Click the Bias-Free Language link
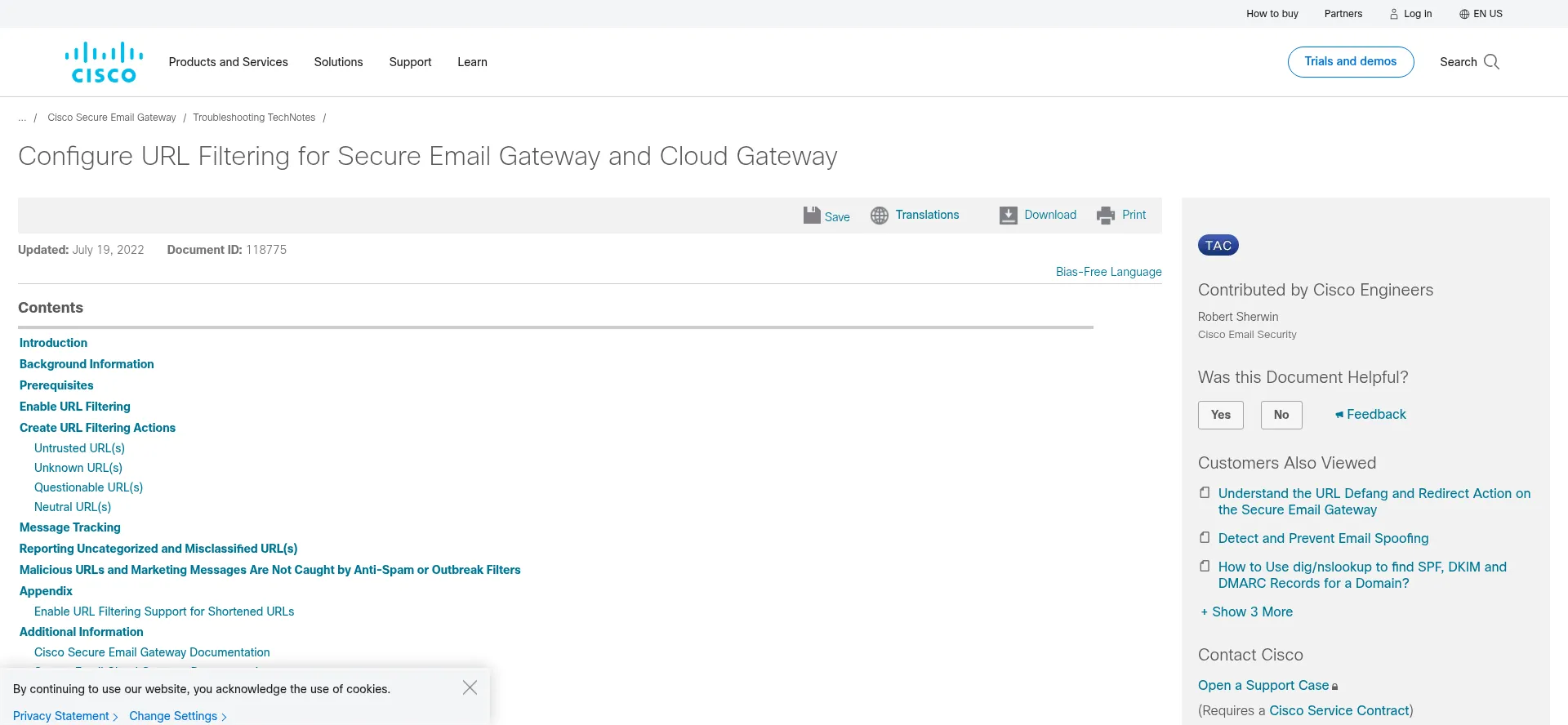Screen dimensions: 1568x725 coord(1108,272)
